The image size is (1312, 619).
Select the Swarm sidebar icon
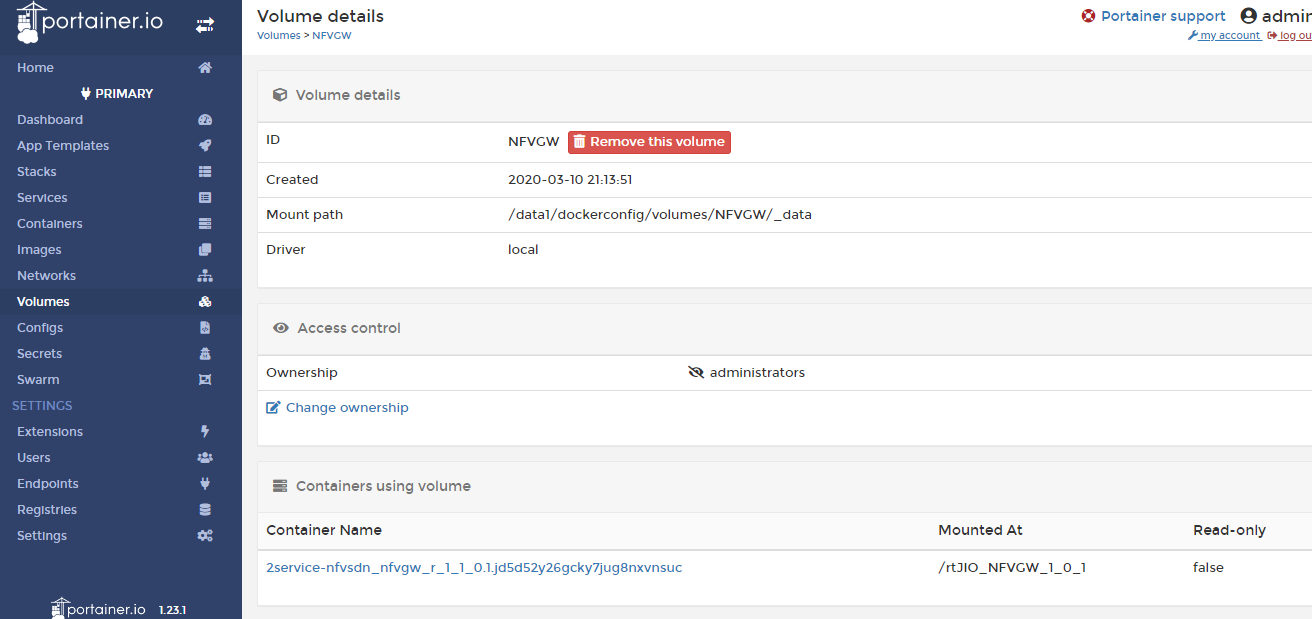(x=205, y=379)
